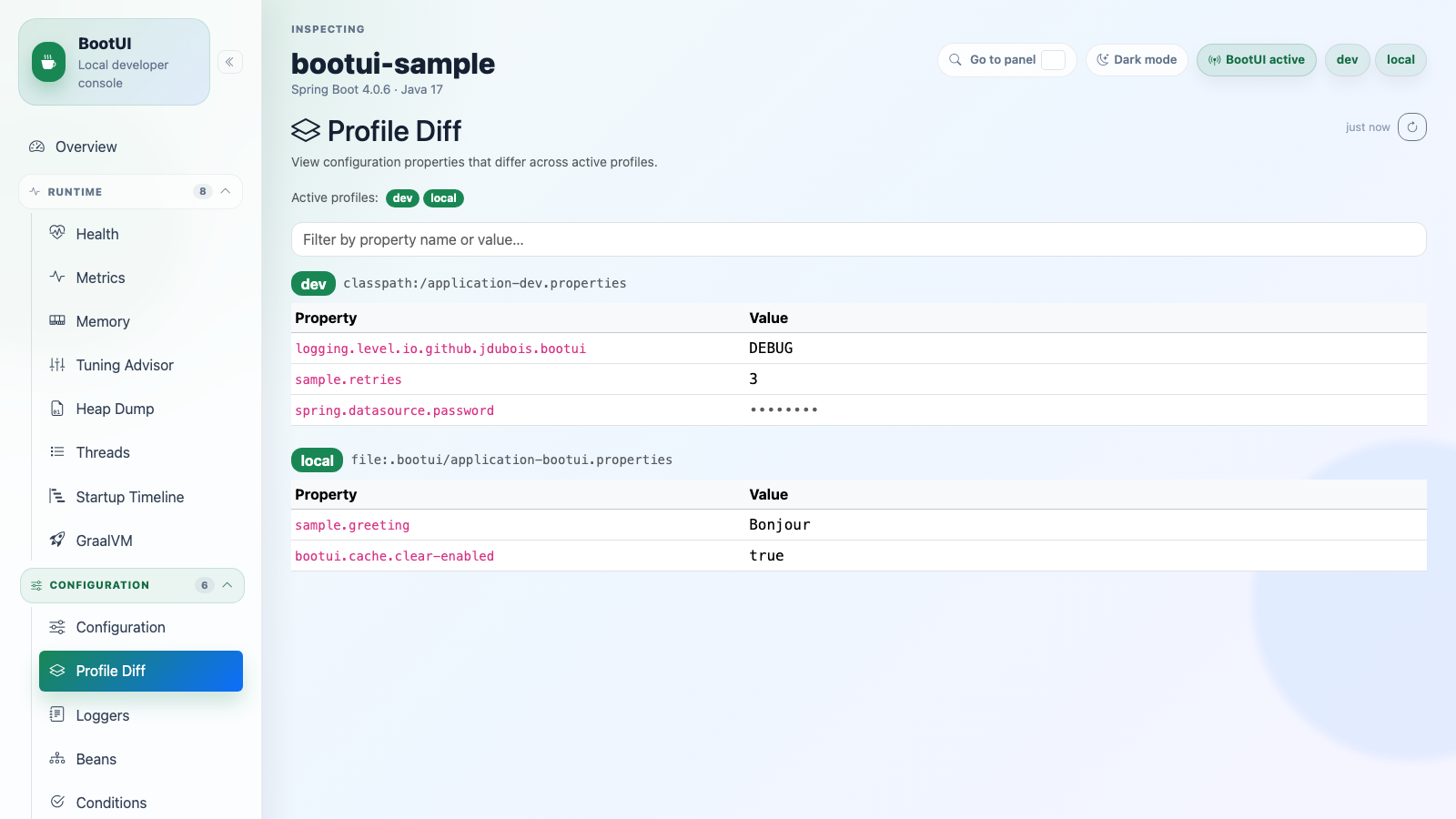Click the local badge beside application-bootui.properties
1456x819 pixels.
(317, 460)
